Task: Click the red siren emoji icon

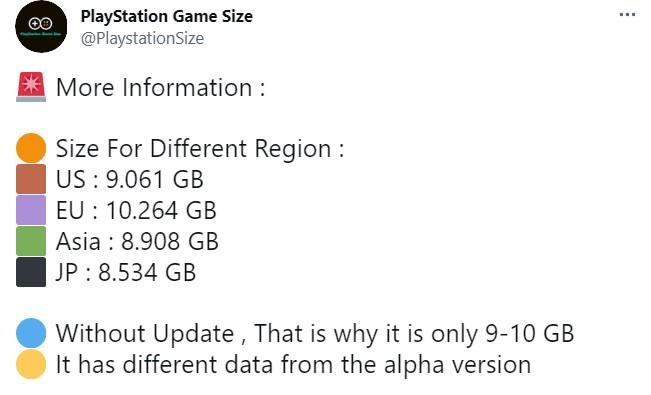Action: (x=31, y=87)
